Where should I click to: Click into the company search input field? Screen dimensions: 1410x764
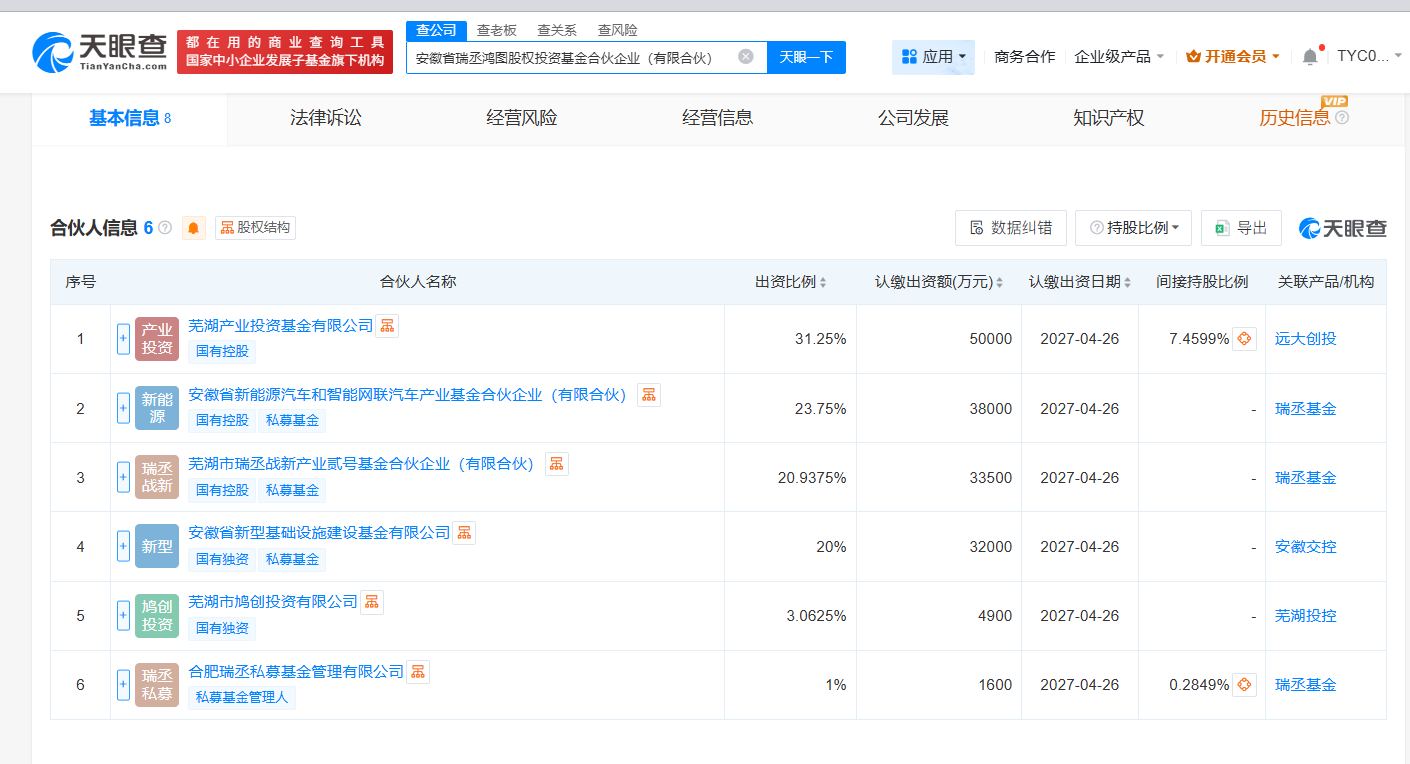(x=570, y=58)
